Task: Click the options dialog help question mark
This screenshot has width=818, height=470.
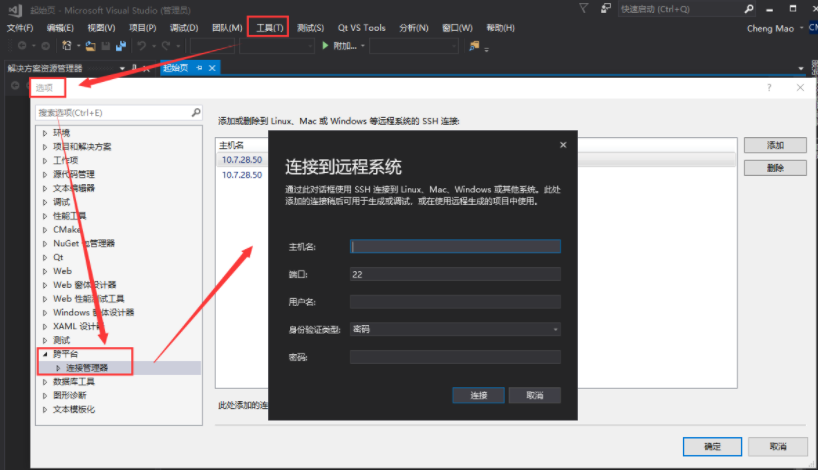Action: tap(769, 88)
